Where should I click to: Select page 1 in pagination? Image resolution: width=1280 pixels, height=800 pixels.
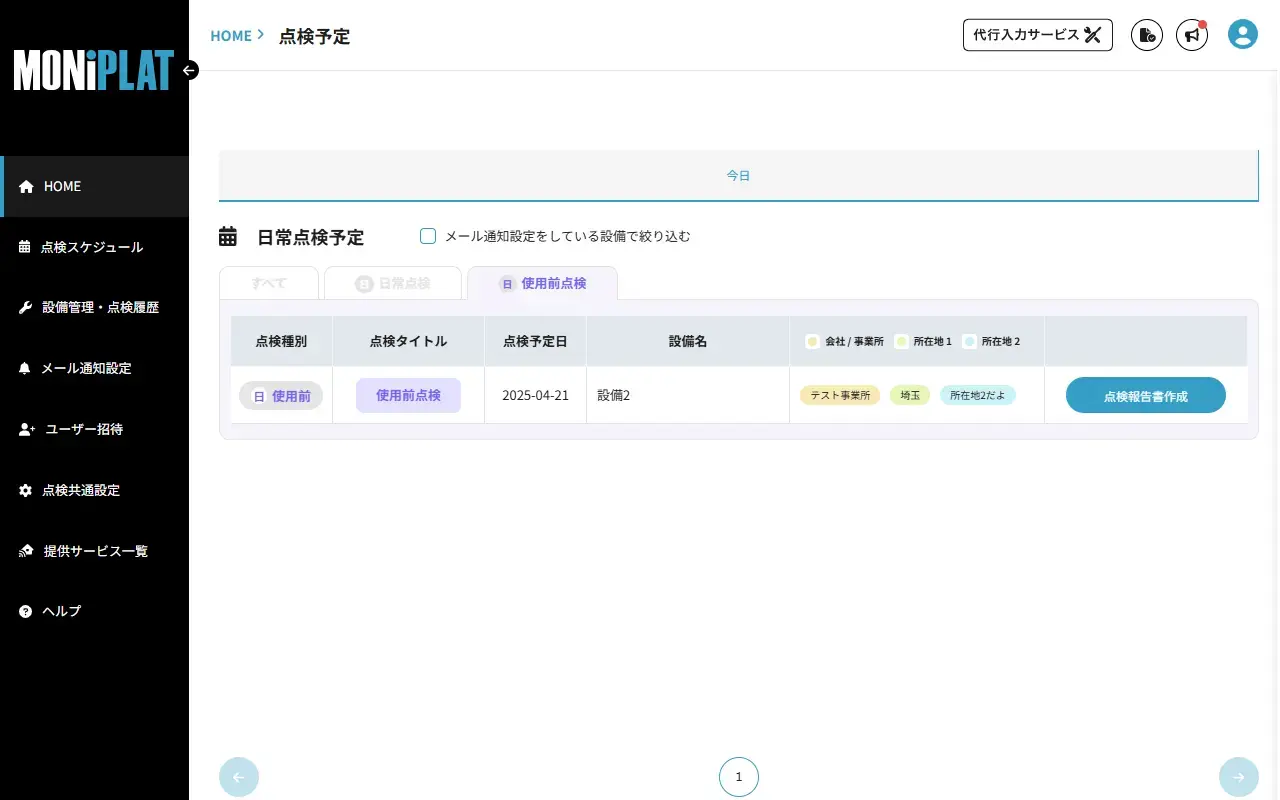tap(739, 776)
